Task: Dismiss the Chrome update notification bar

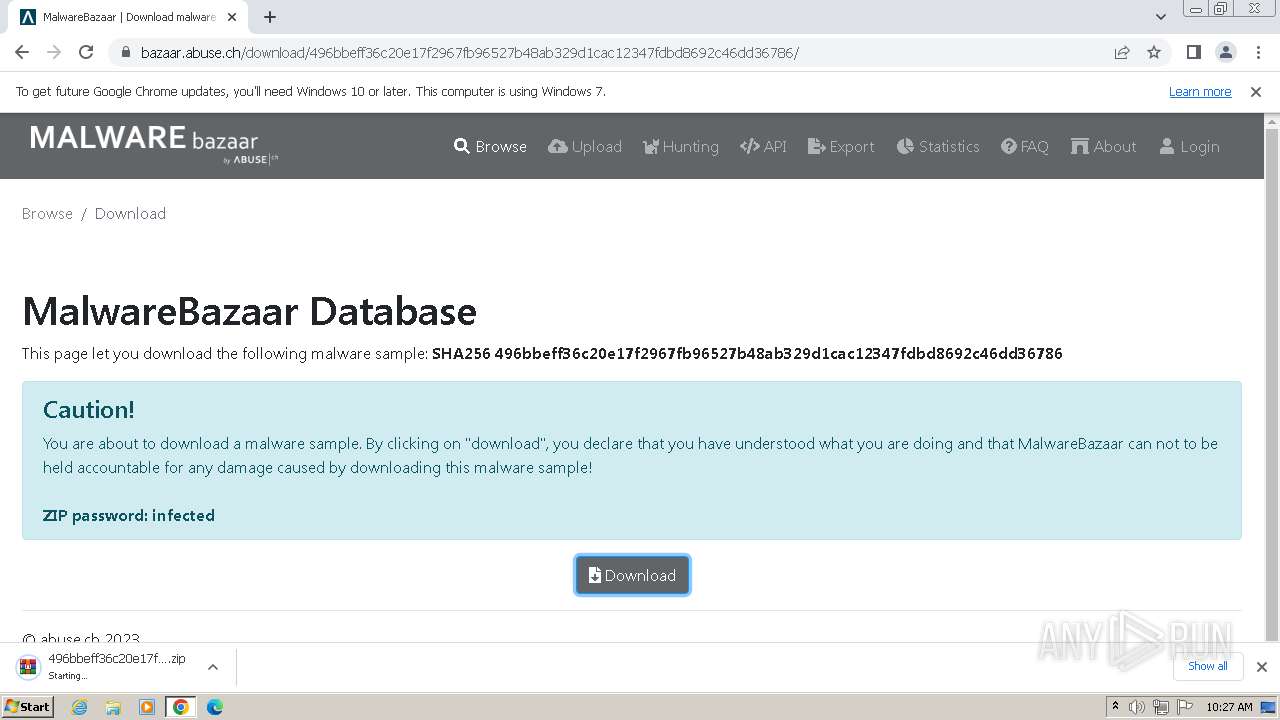Action: 1256,91
